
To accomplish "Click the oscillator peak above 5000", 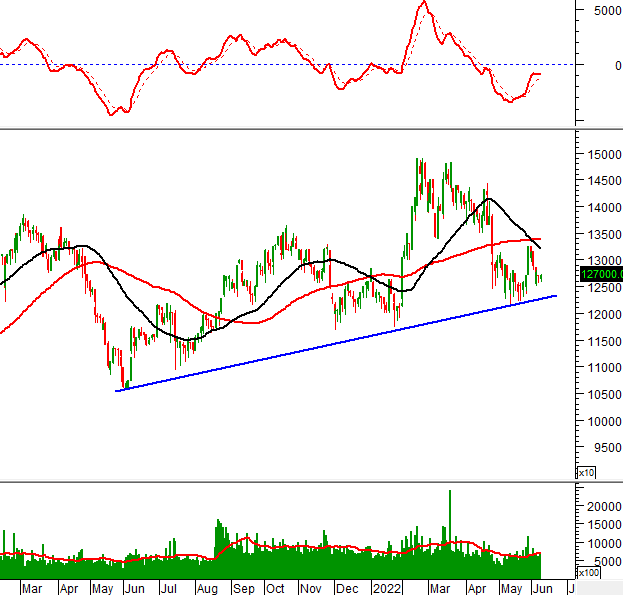I will click(x=423, y=3).
